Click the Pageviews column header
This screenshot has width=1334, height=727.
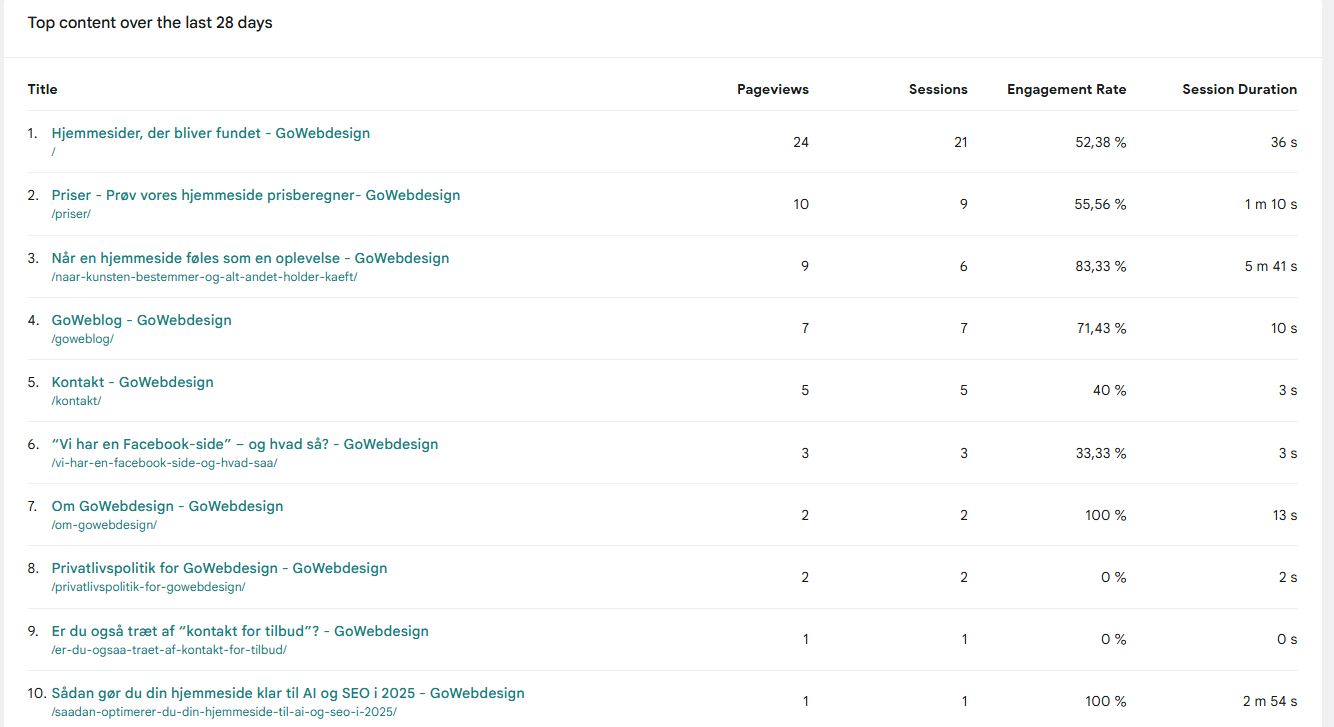pyautogui.click(x=772, y=89)
